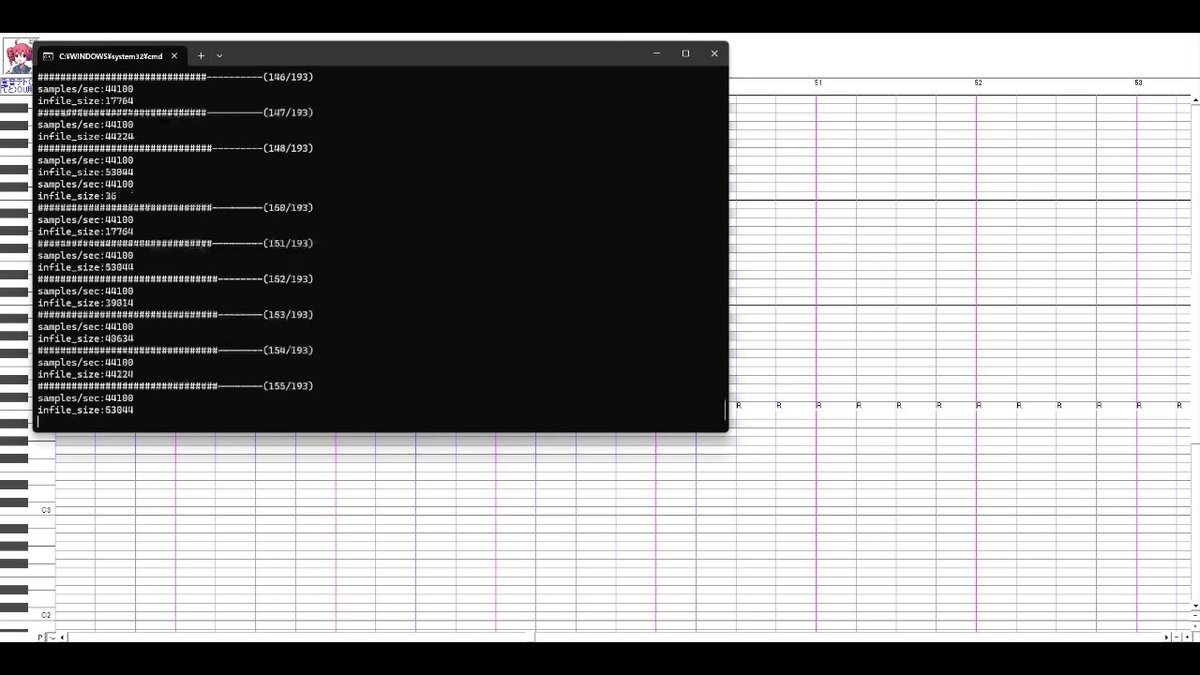1200x675 pixels.
Task: Click the terminal window vertical scrollbar thumb
Action: 725,410
